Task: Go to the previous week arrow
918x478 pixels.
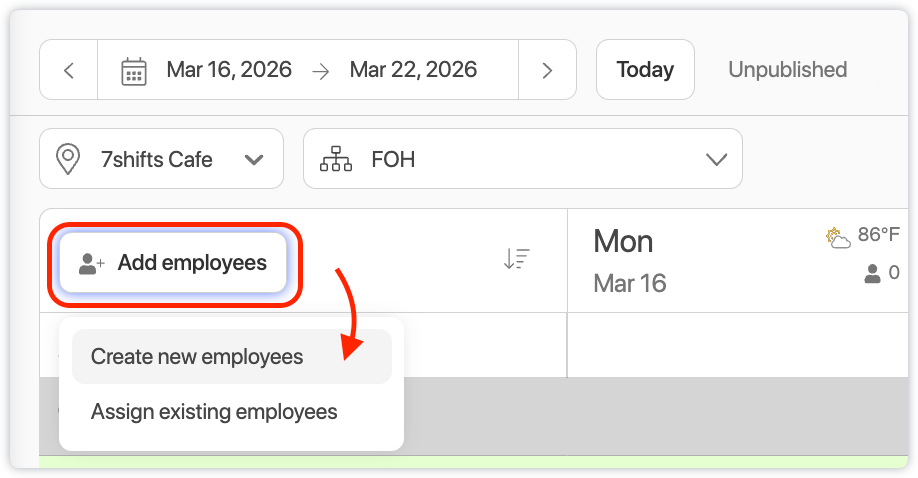Action: point(68,70)
